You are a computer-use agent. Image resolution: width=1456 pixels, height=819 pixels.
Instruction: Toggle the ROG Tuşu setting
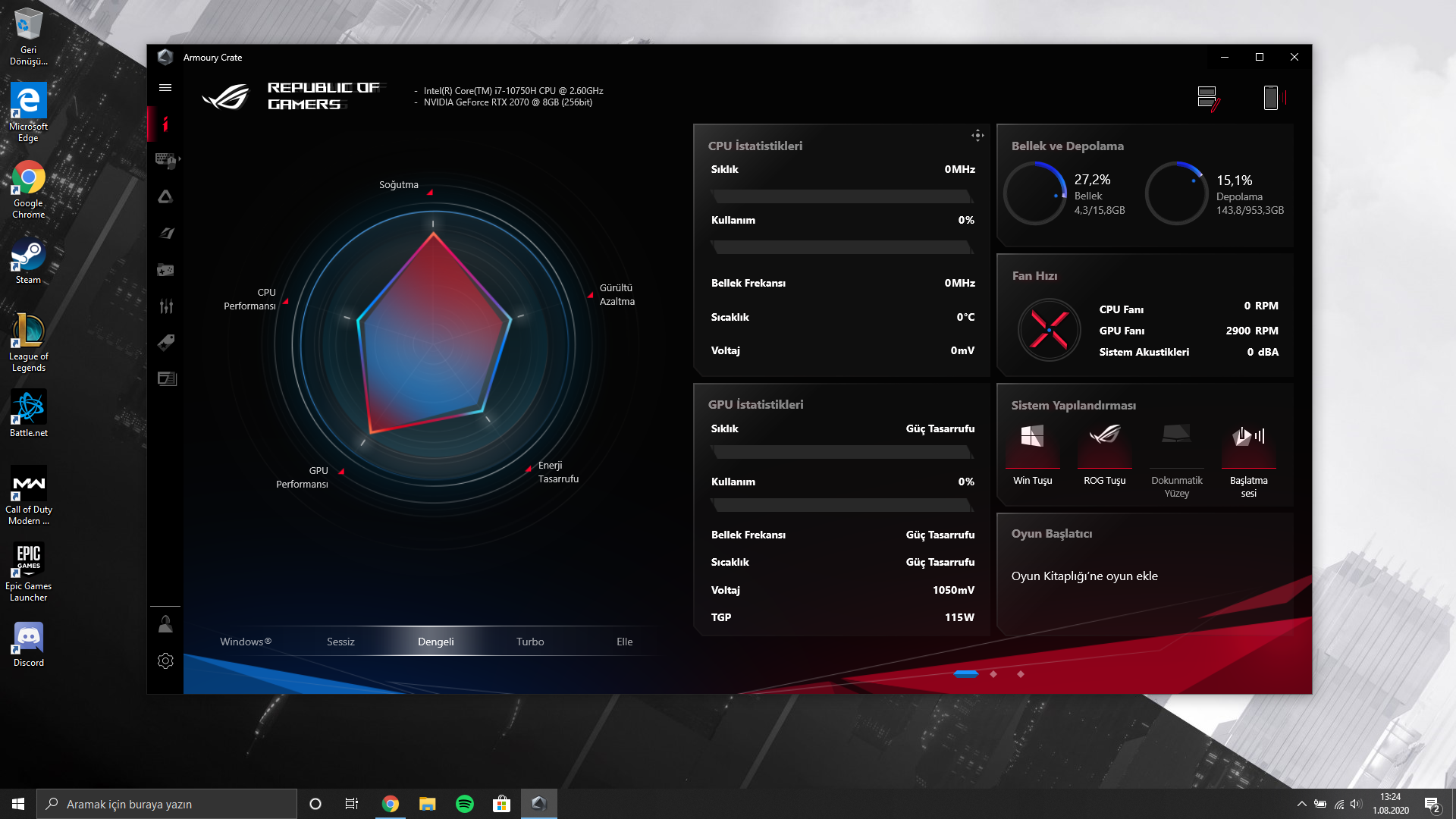point(1104,447)
